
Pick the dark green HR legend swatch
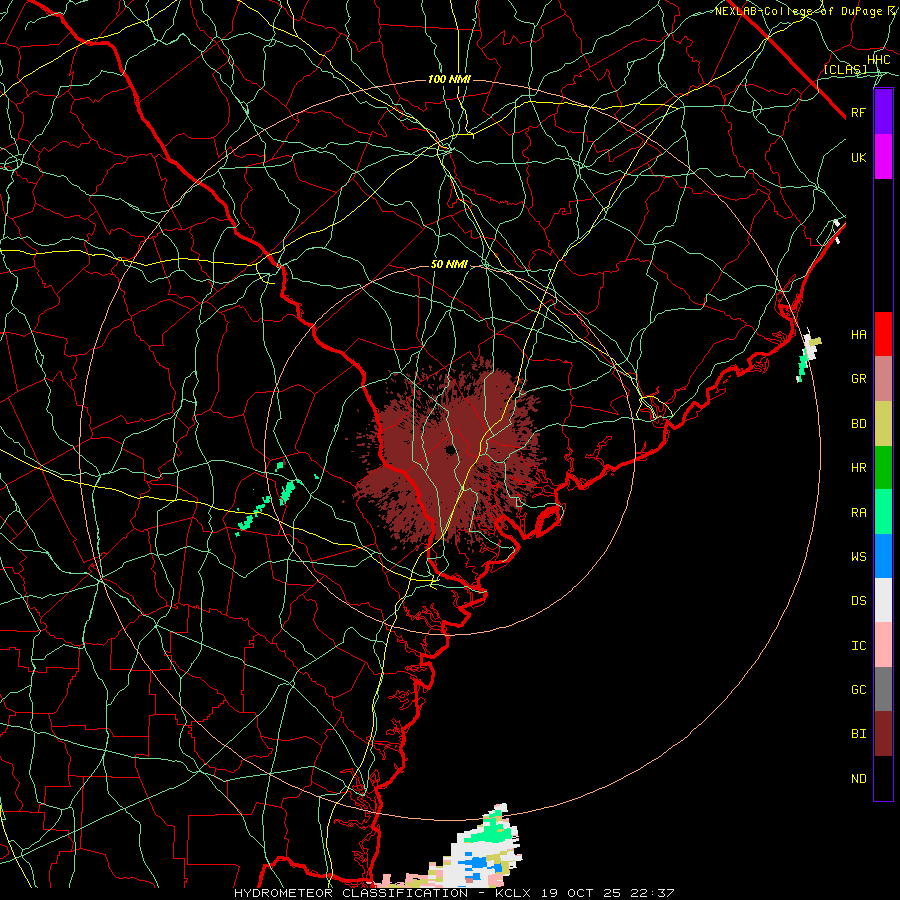coord(883,468)
